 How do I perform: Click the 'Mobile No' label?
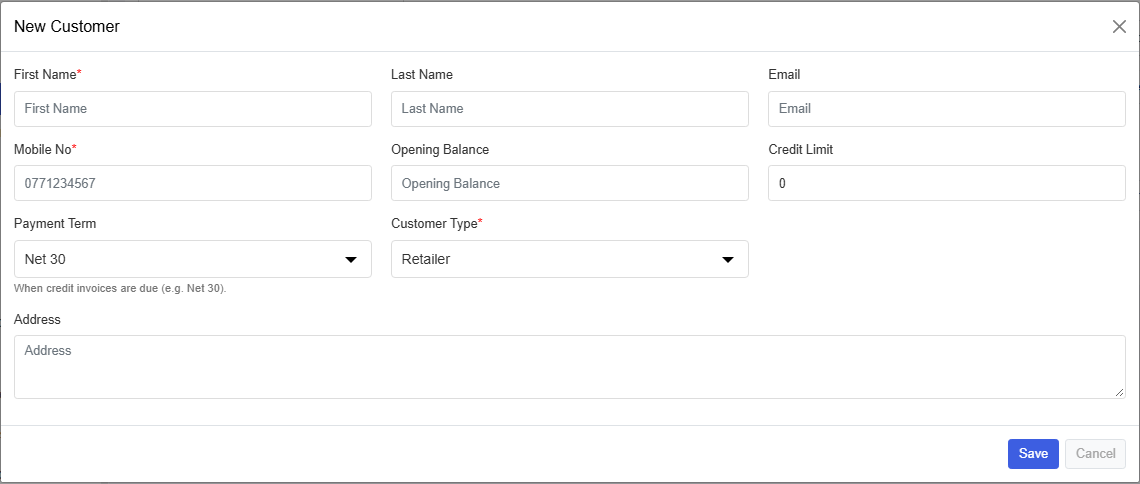pos(43,149)
